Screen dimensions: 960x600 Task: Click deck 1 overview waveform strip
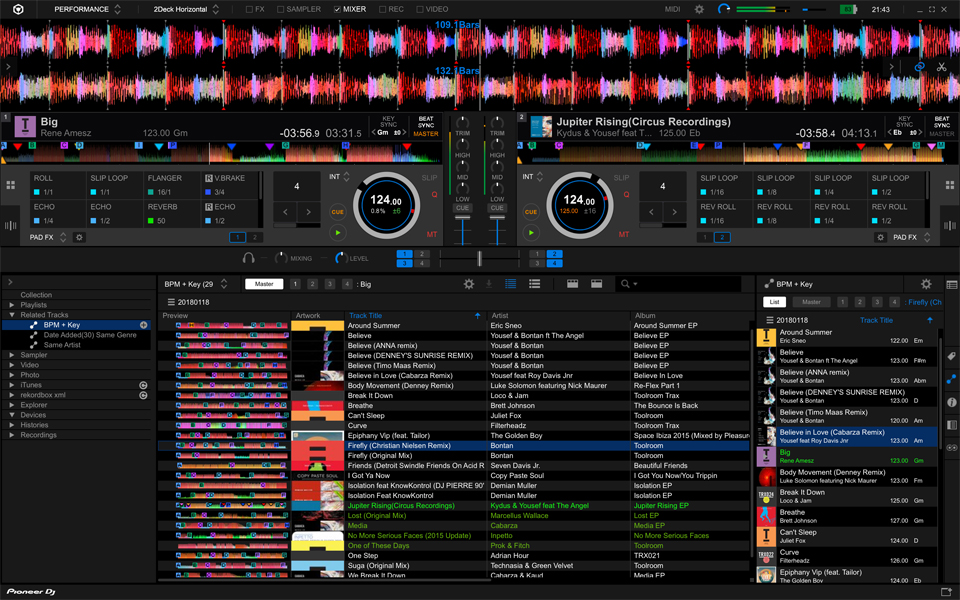point(221,153)
